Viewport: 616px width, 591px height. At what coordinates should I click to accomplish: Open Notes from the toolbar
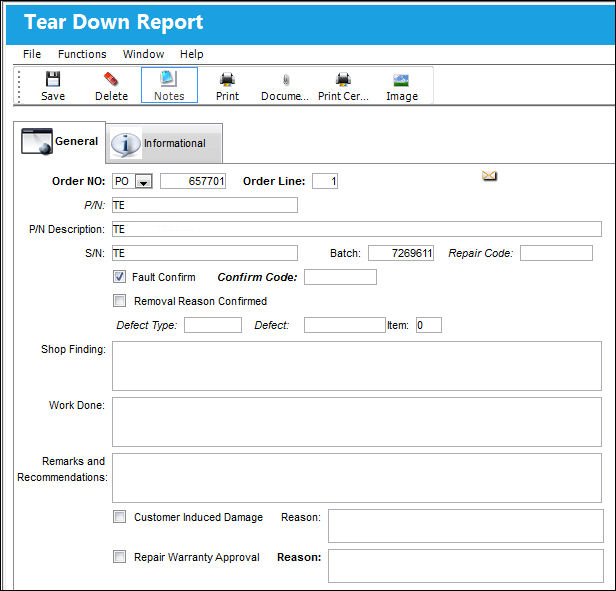click(x=169, y=85)
